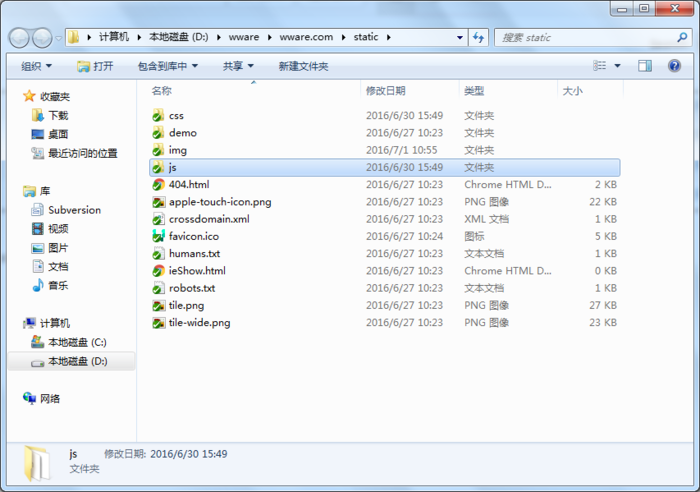Click the 计算机 breadcrumb segment
The image size is (700, 492).
pyautogui.click(x=114, y=37)
